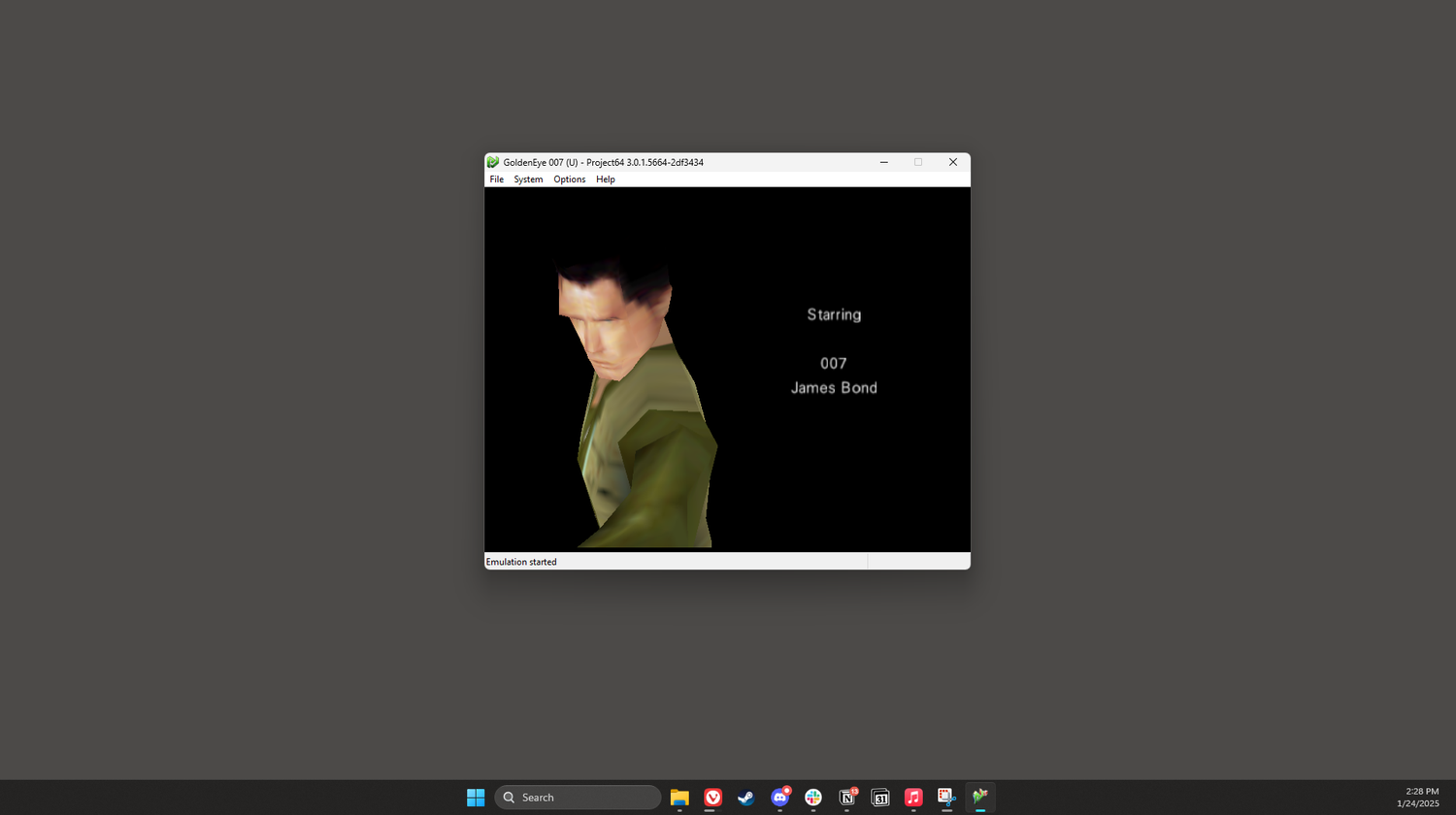Screen dimensions: 1456x815
Task: Open Apple Music from the taskbar
Action: [x=913, y=798]
